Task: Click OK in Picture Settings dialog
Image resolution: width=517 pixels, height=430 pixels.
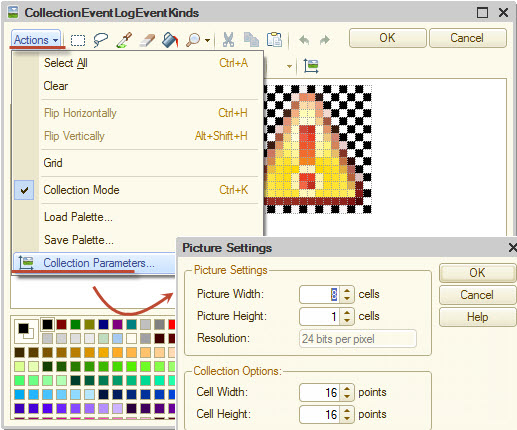Action: tap(477, 273)
